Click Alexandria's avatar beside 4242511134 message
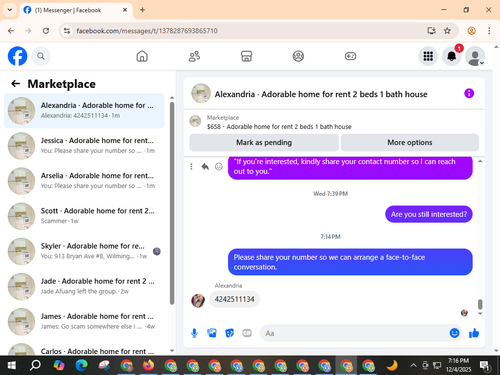Viewport: 500px width, 375px height. pyautogui.click(x=198, y=301)
